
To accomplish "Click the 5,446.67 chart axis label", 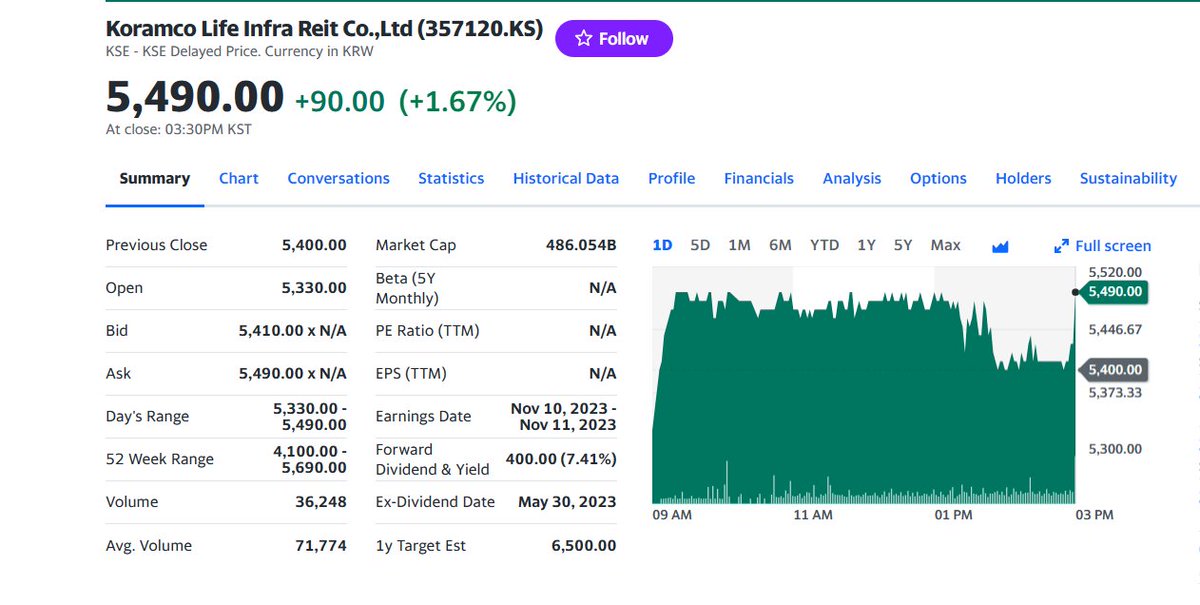I will [x=1115, y=330].
